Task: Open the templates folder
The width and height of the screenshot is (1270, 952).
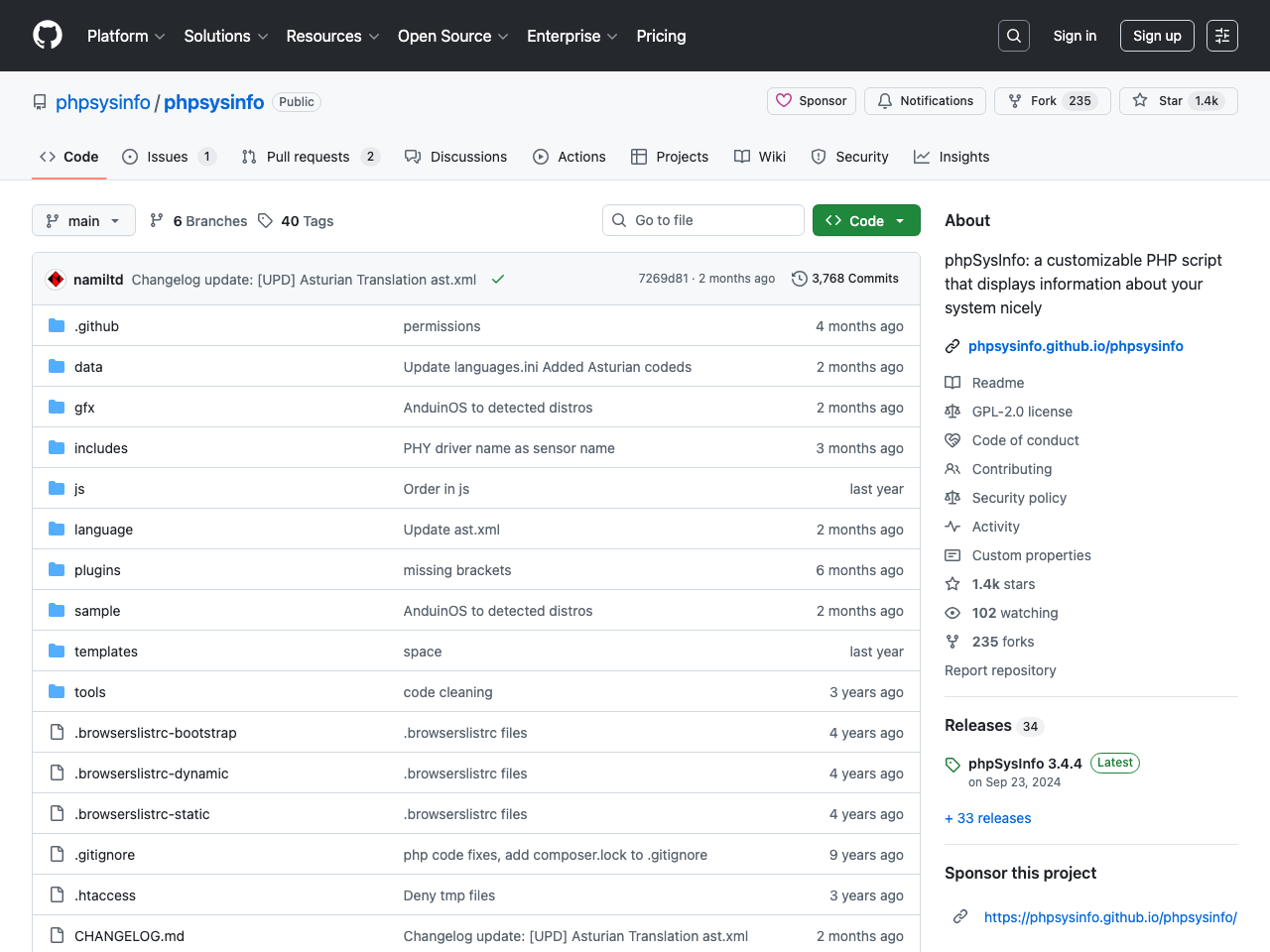Action: 106,652
